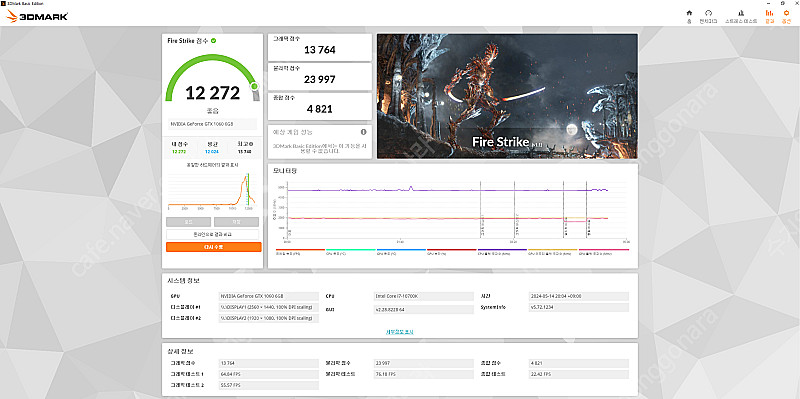Toggle the orange-red frame rate legend
800x399 pixels.
click(x=300, y=252)
